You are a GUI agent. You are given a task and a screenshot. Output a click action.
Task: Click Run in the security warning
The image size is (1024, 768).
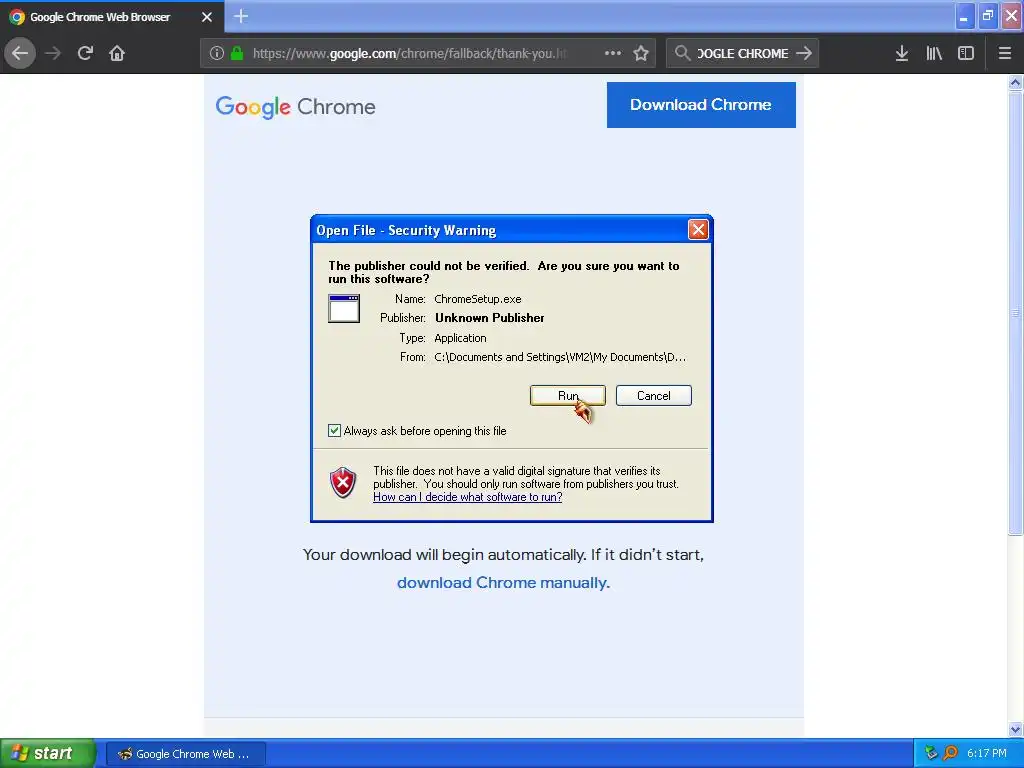tap(568, 396)
